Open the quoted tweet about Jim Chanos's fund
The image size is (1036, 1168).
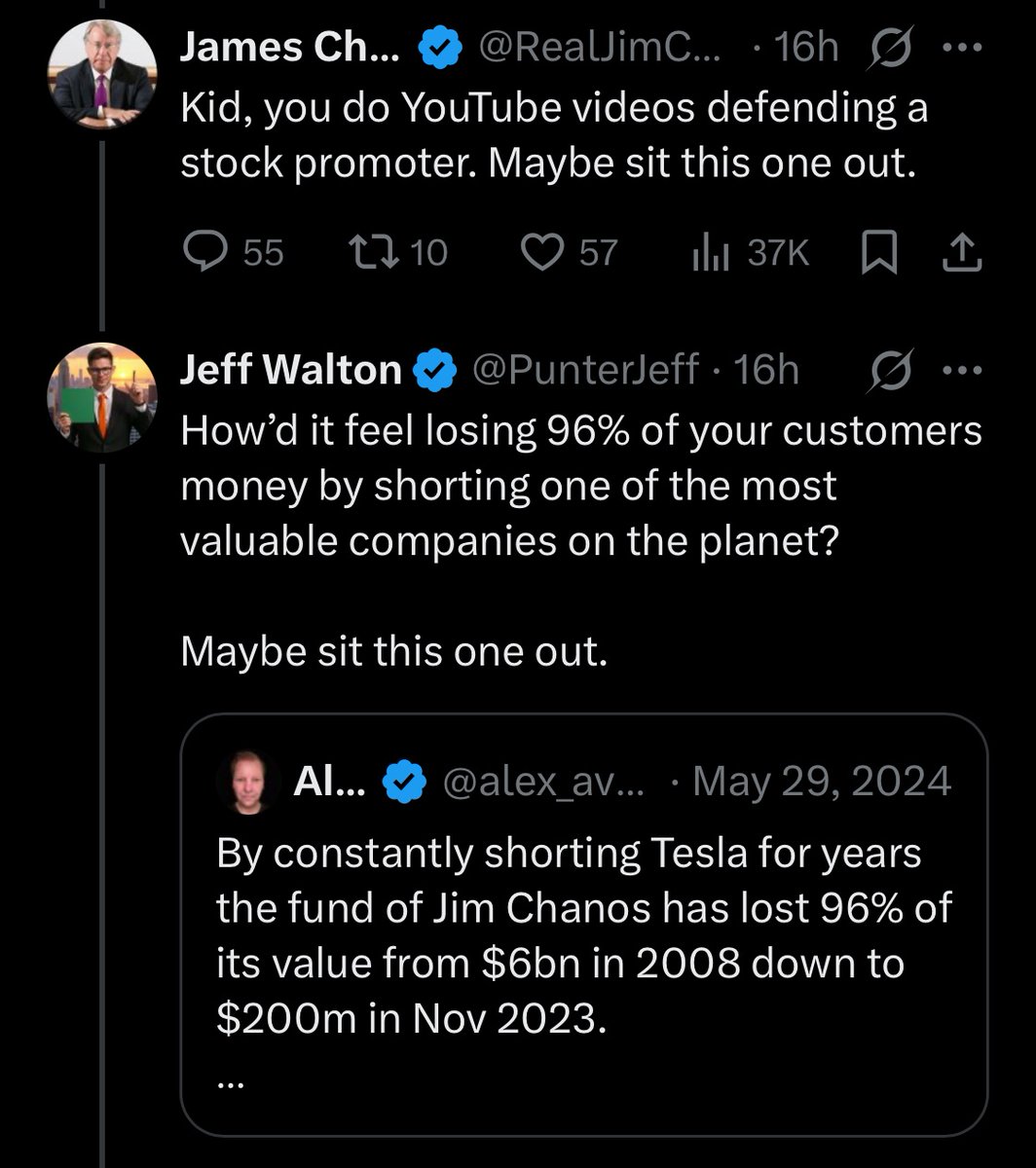coord(584,924)
